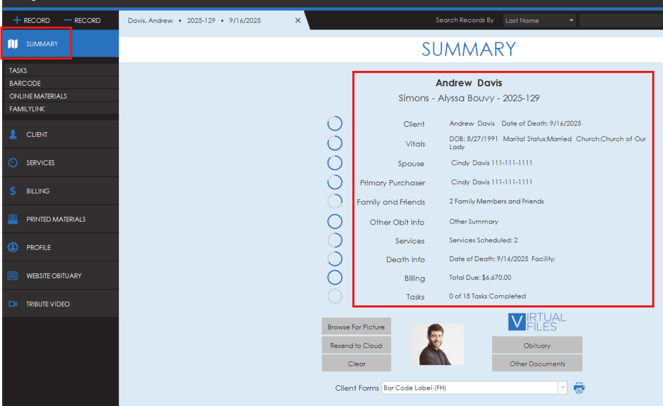Click the printer icon beside Client Forms

[579, 388]
